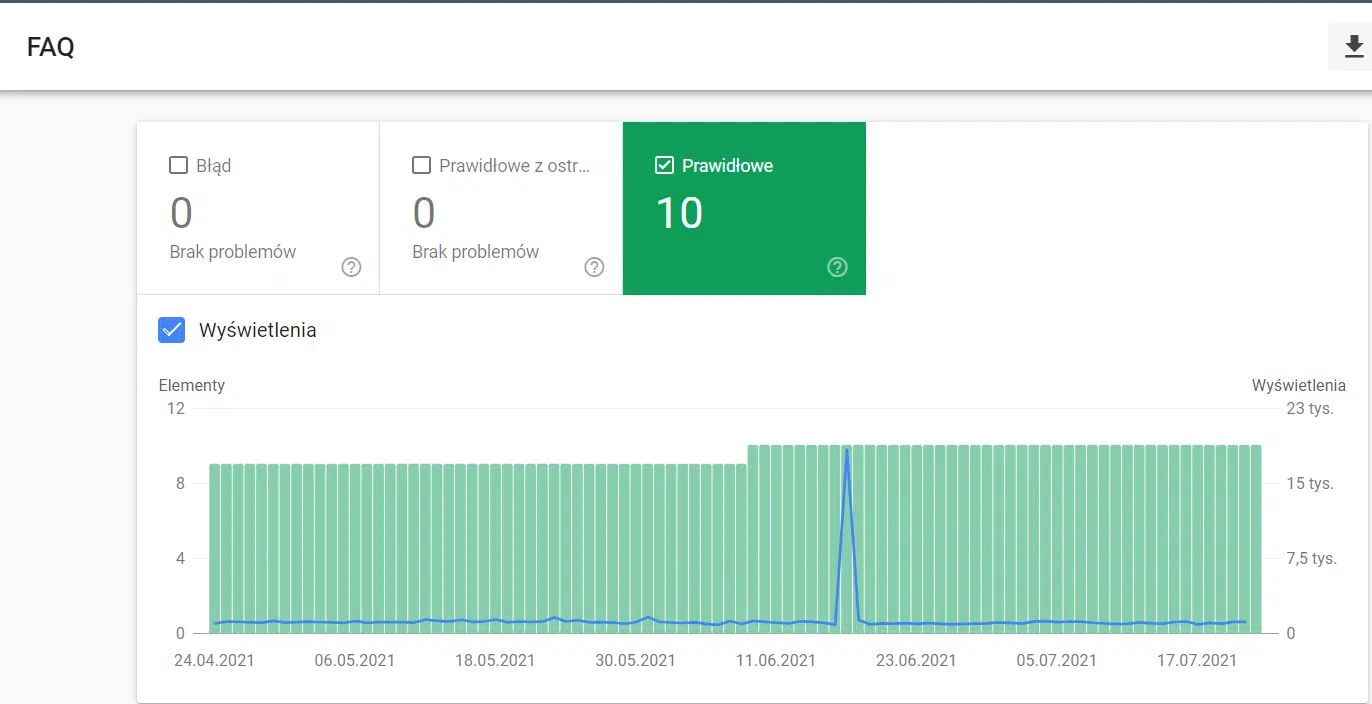Click the 30.05.2021 date label
Viewport: 1372px width, 704px height.
click(635, 661)
